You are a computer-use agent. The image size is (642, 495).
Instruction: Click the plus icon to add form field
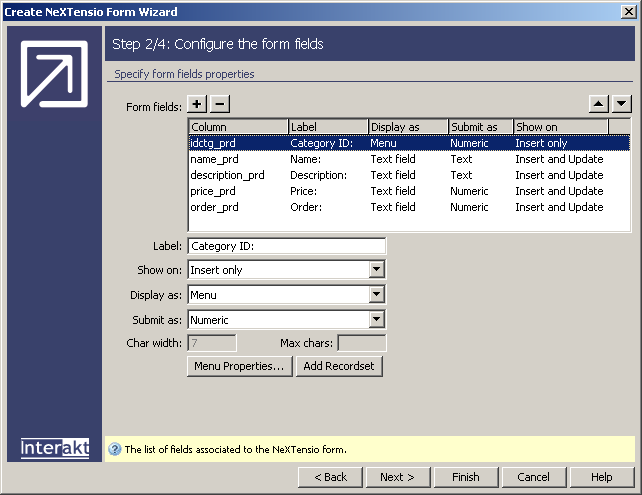(197, 104)
